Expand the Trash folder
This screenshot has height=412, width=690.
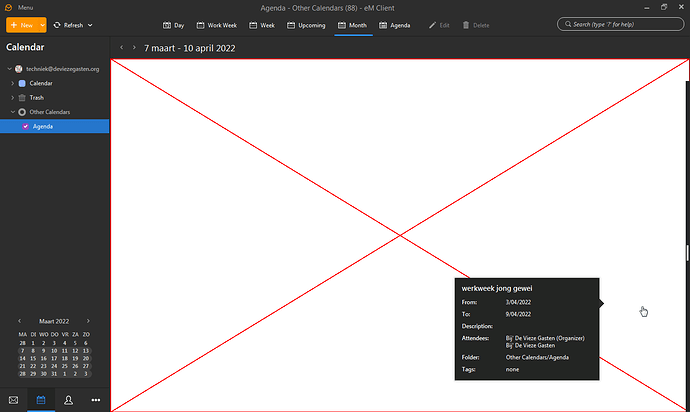click(13, 98)
